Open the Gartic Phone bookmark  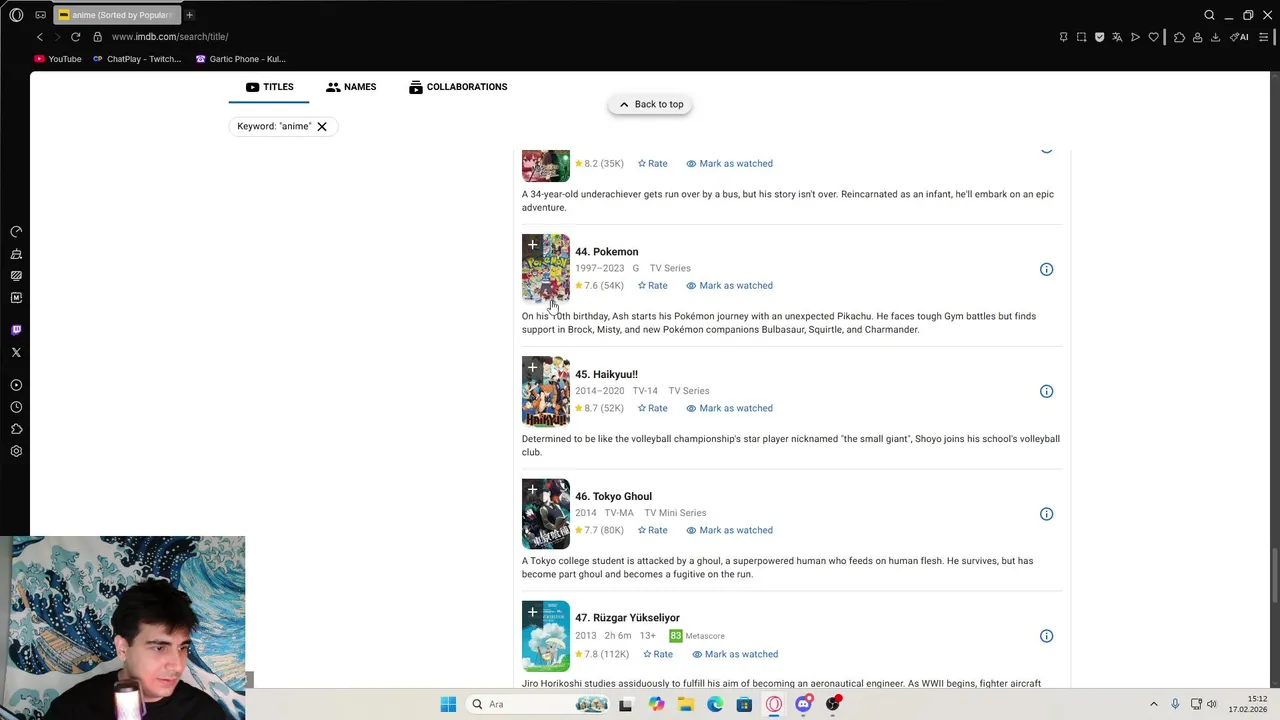tap(241, 59)
